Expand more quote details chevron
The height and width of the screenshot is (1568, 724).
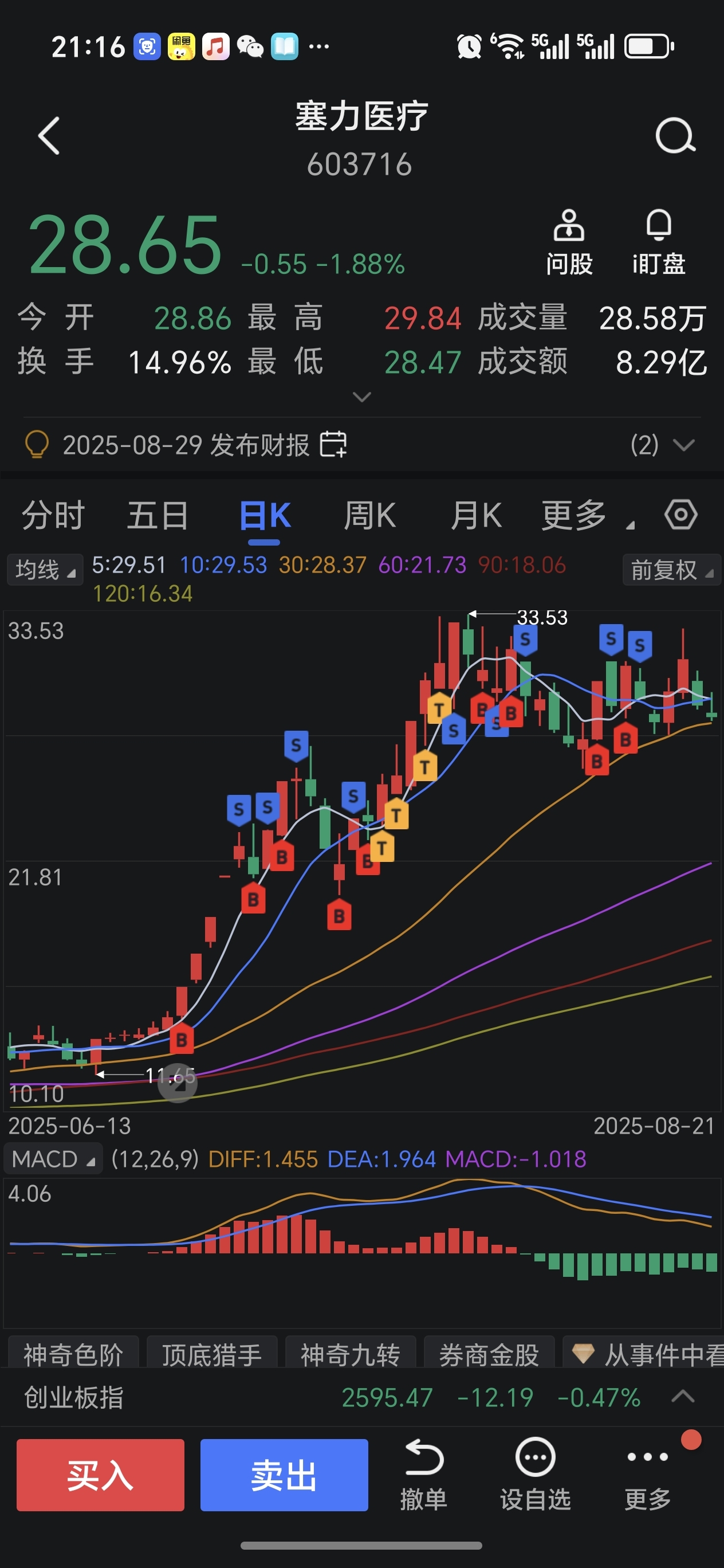362,397
